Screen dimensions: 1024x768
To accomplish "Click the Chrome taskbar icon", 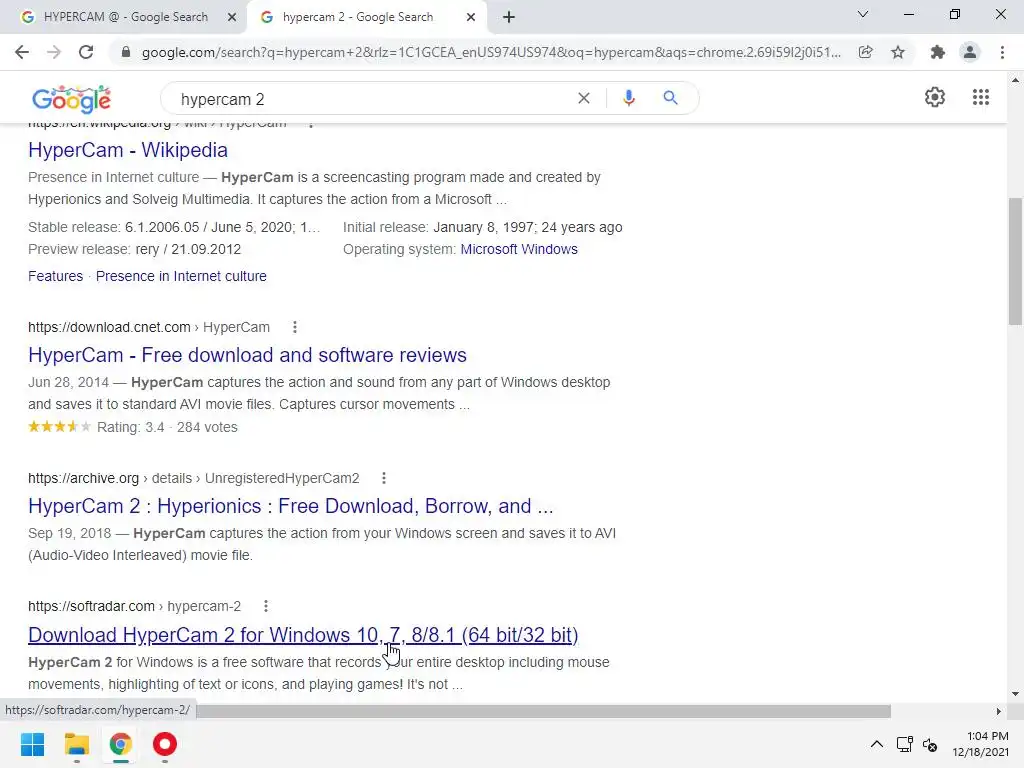I will pos(121,744).
